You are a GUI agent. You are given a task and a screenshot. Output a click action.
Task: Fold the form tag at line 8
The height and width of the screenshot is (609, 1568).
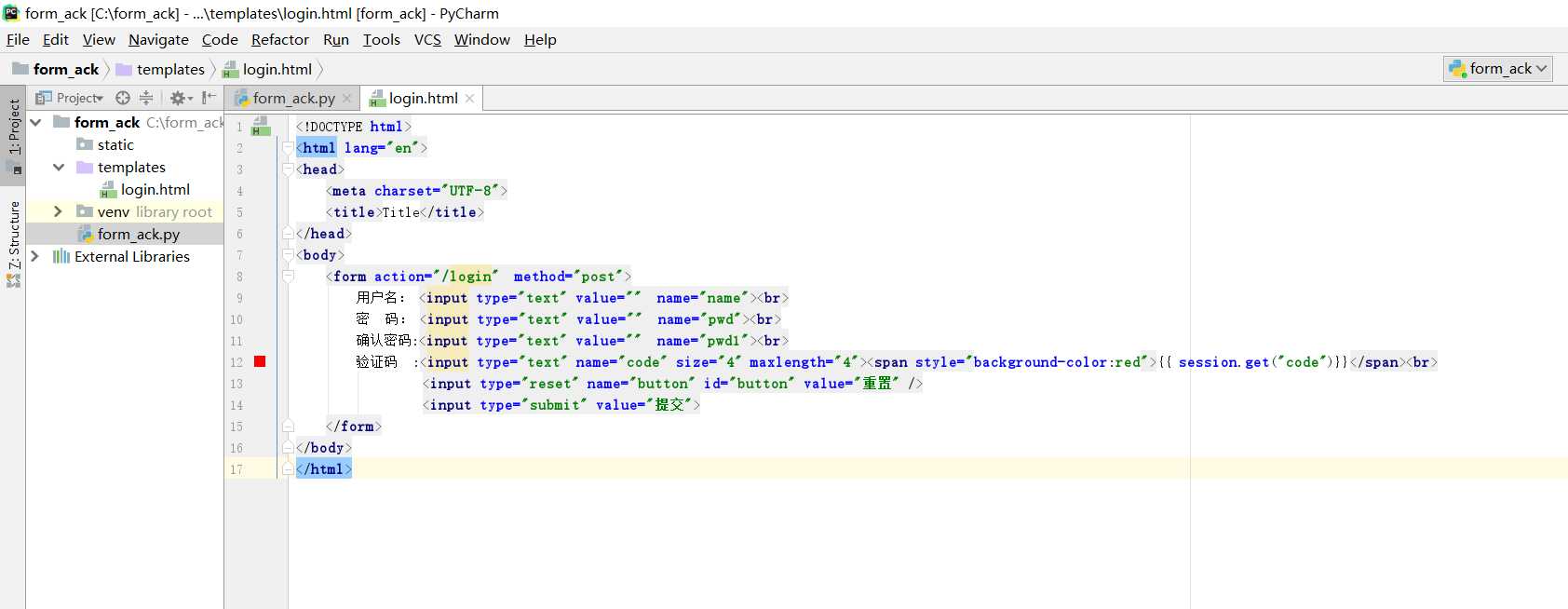pos(288,277)
